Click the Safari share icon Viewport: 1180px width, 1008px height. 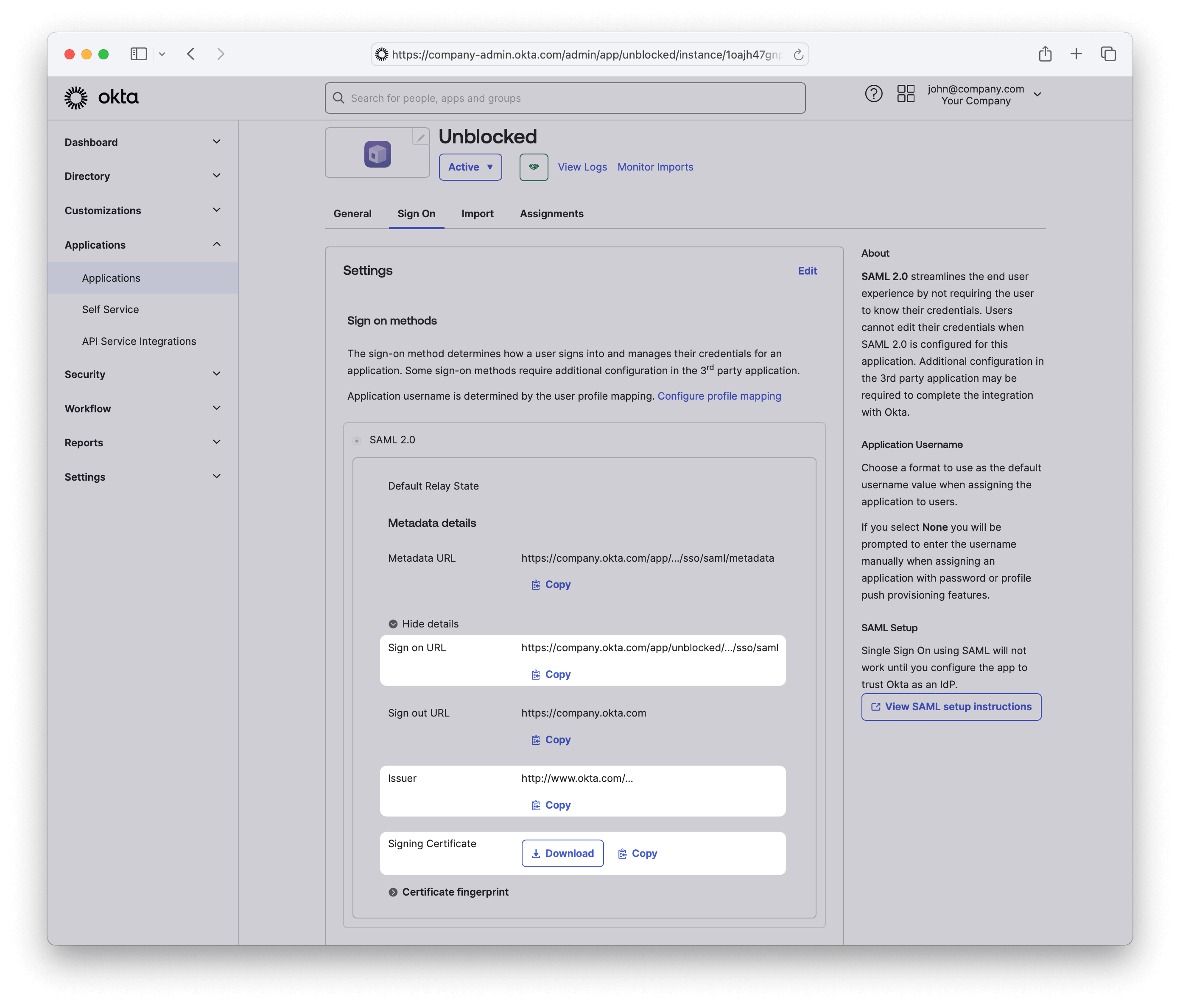tap(1044, 54)
